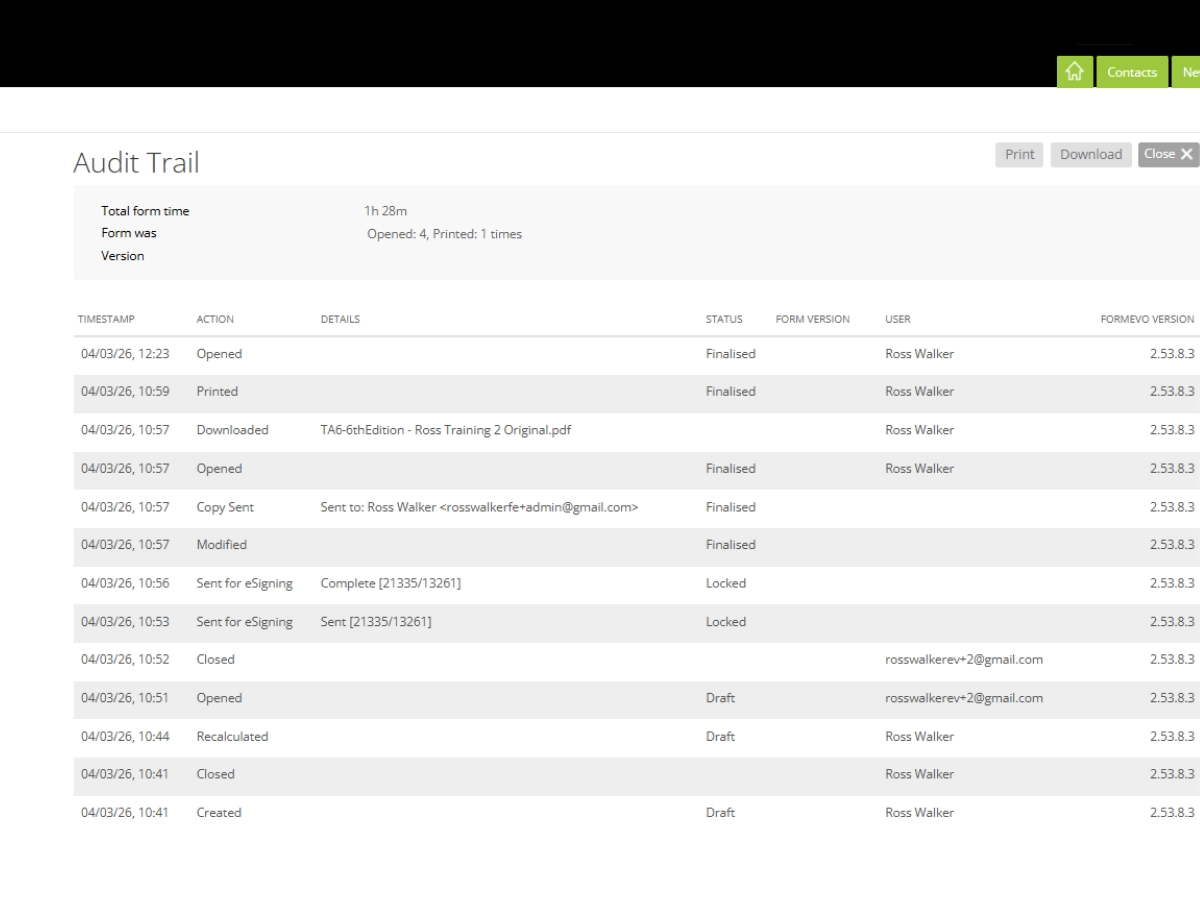Select the STATUS column header
The height and width of the screenshot is (909, 1200).
click(724, 319)
